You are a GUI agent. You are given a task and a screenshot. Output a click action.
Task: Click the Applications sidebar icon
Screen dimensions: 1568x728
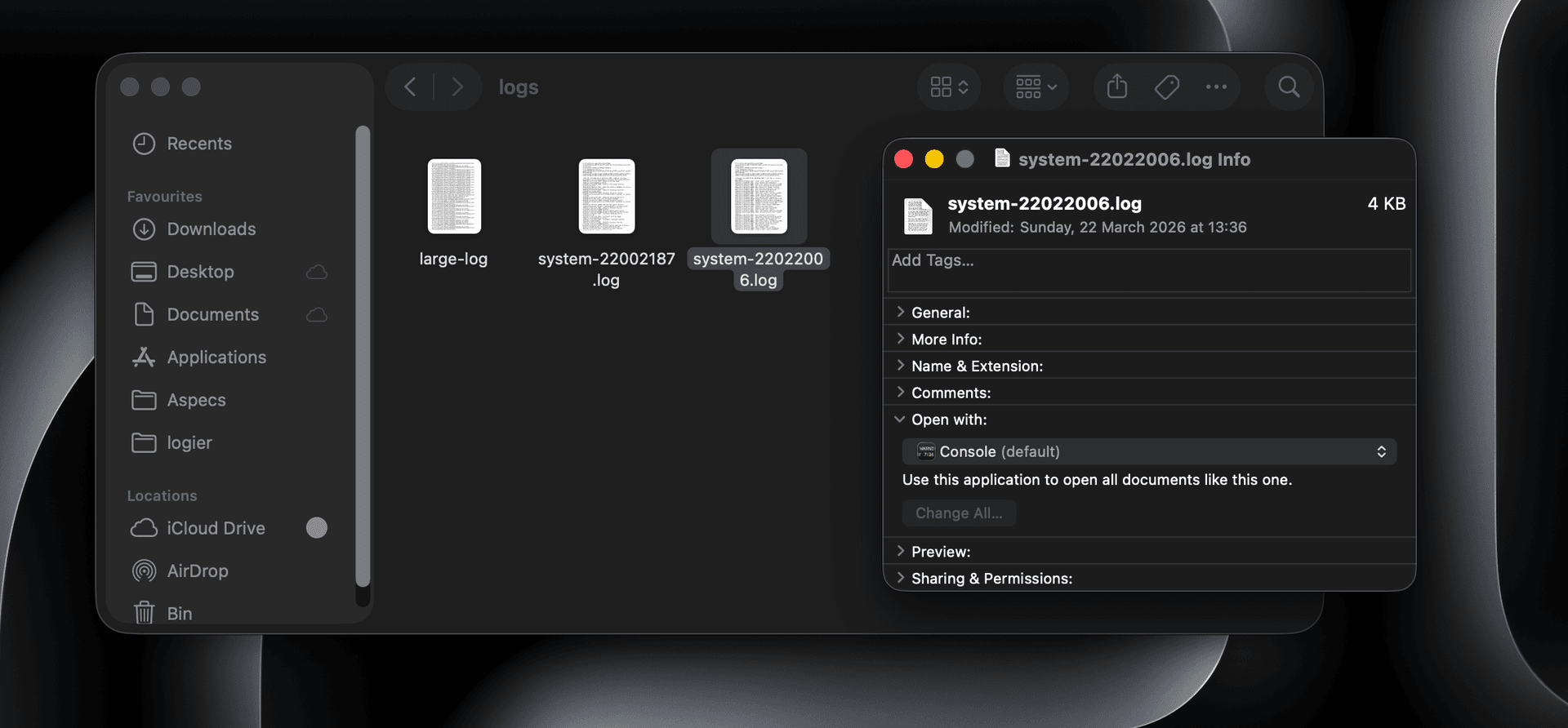tap(144, 357)
